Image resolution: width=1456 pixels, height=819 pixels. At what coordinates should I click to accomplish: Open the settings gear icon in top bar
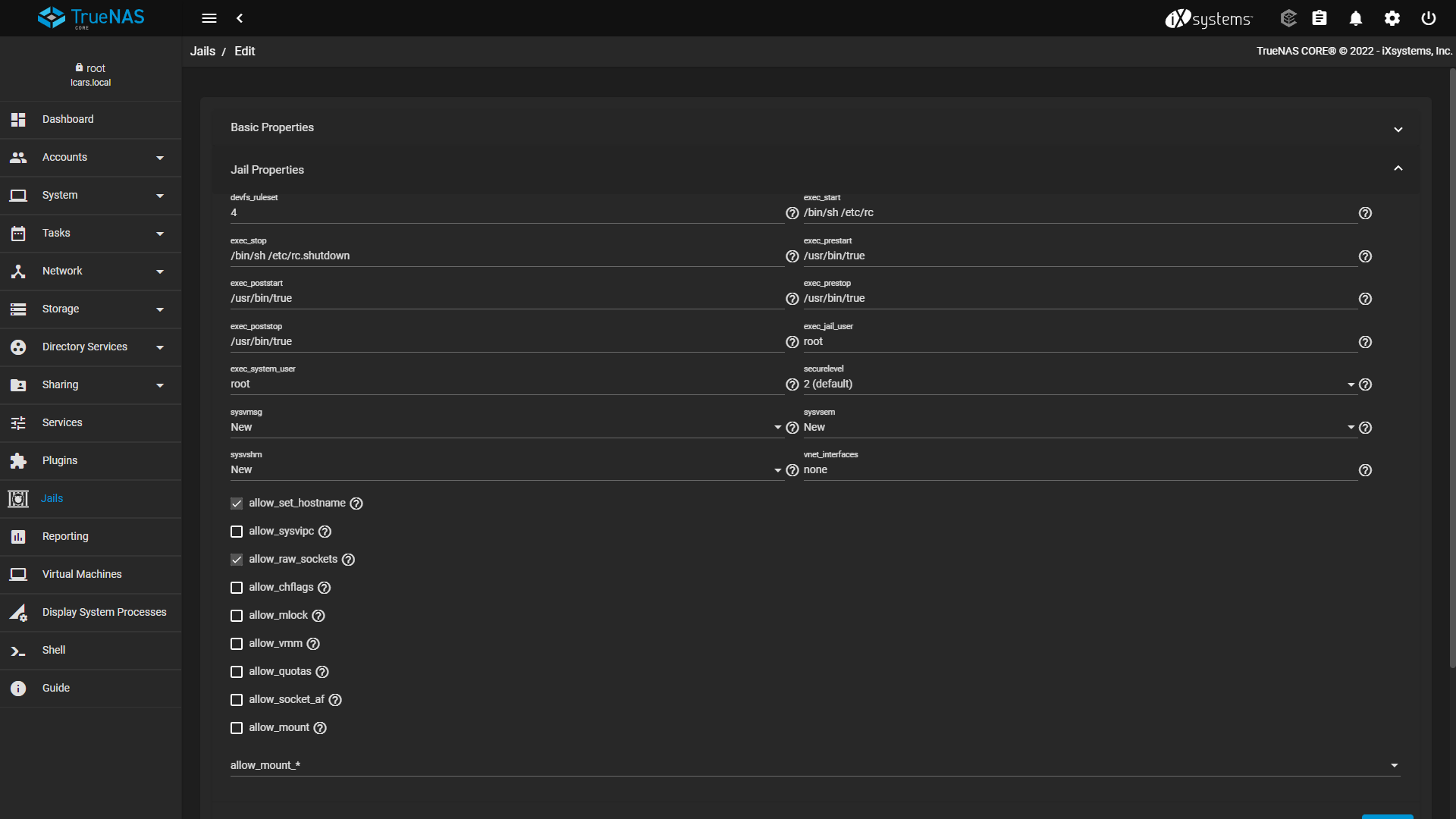pyautogui.click(x=1392, y=18)
